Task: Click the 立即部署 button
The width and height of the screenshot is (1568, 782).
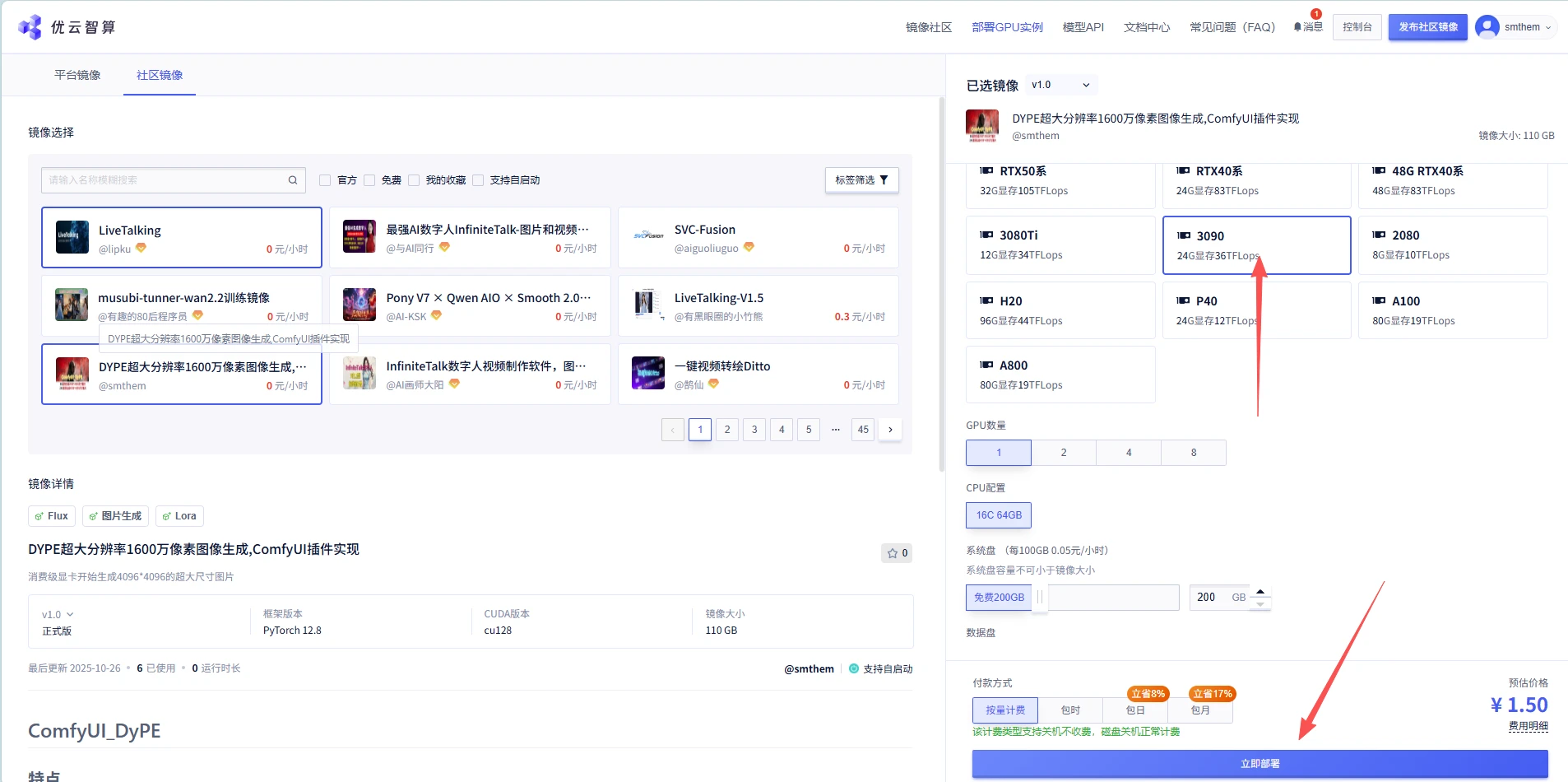Action: pos(1260,764)
